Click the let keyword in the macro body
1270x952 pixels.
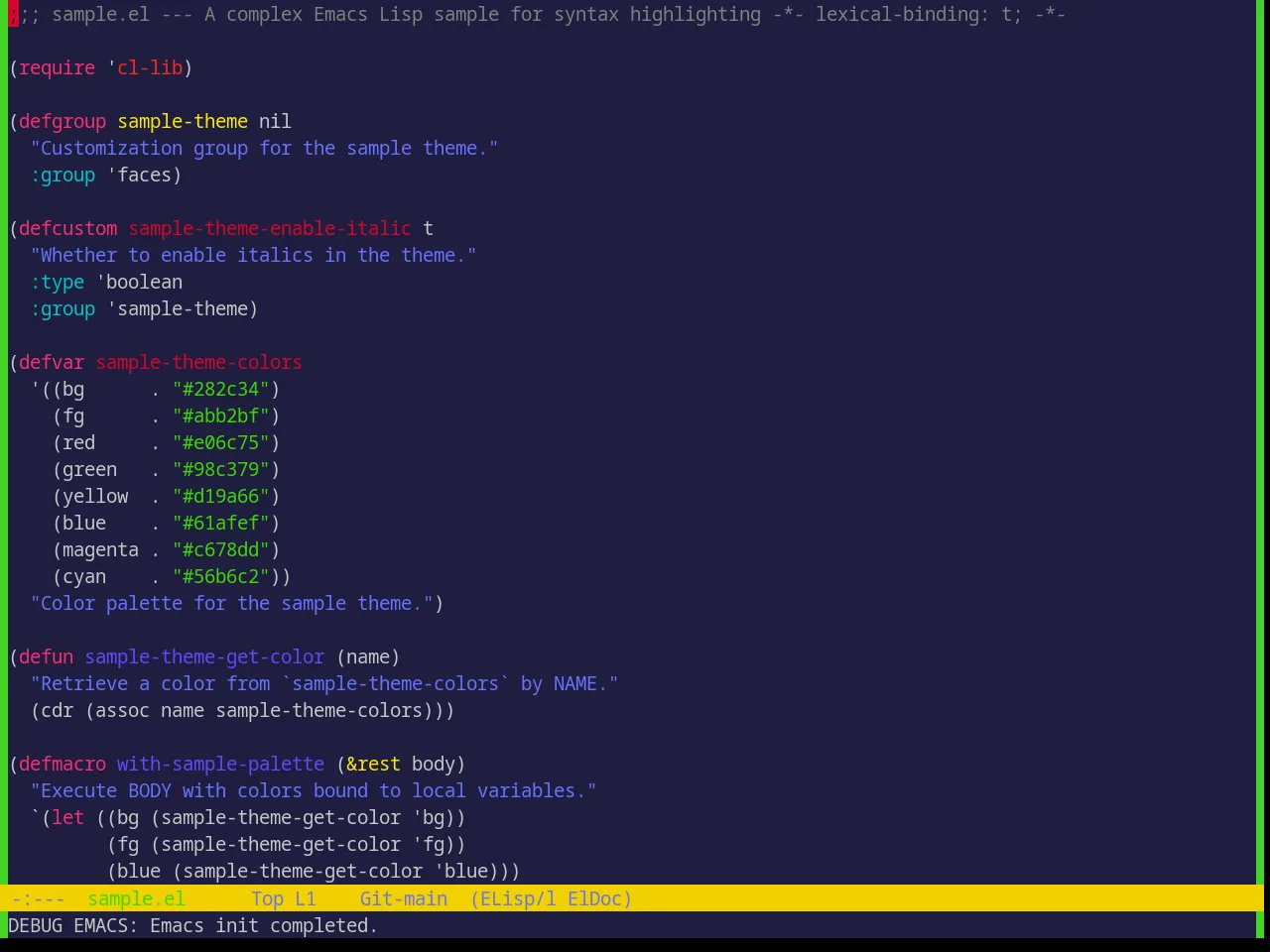(68, 817)
